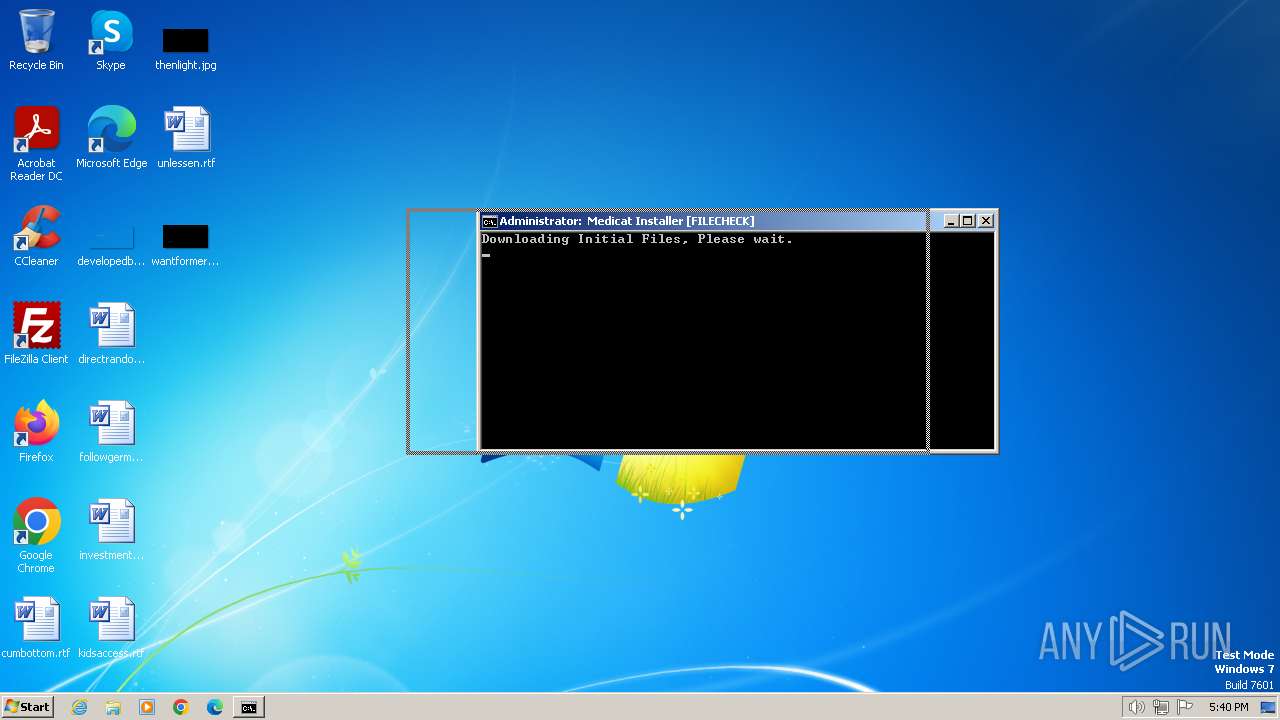Open Windows Explorer folder in taskbar
Image resolution: width=1280 pixels, height=720 pixels.
coord(113,707)
